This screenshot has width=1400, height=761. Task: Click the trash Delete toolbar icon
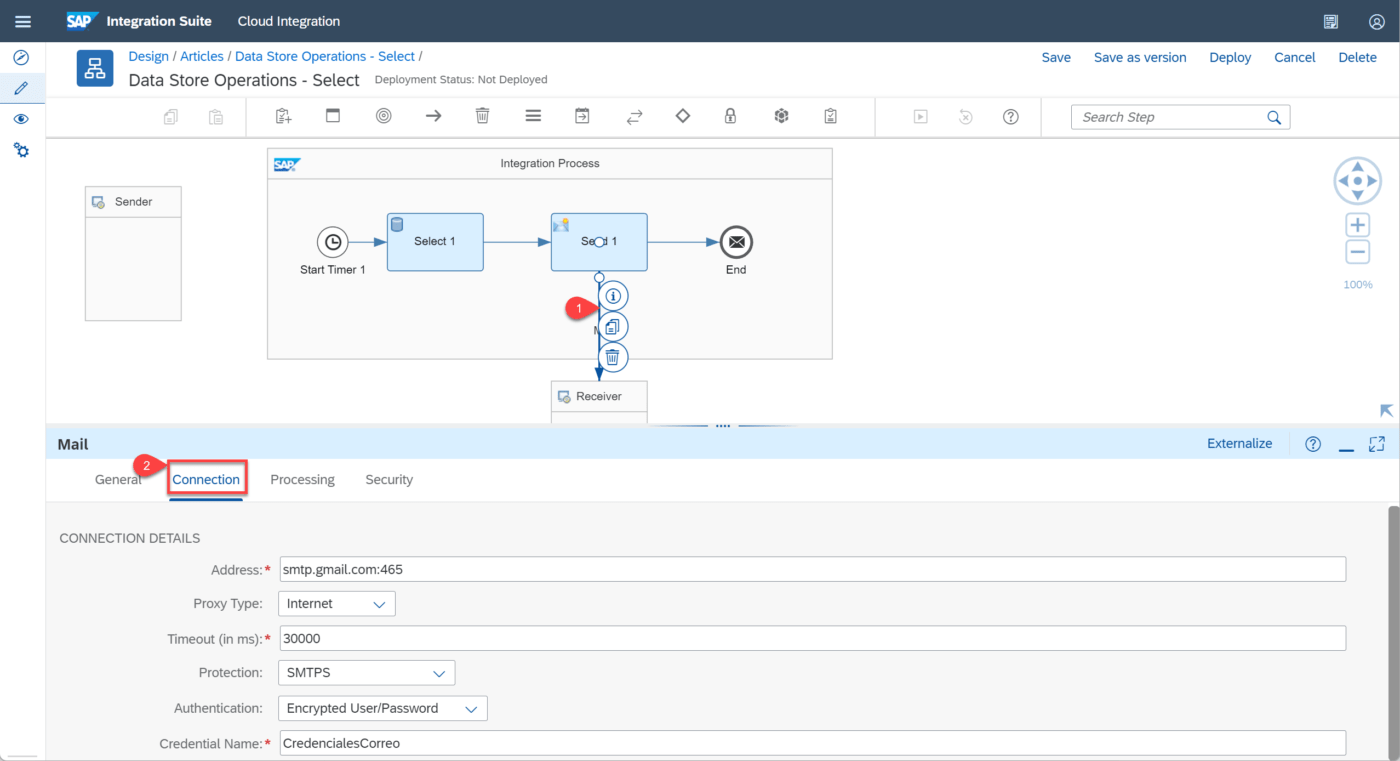click(483, 116)
